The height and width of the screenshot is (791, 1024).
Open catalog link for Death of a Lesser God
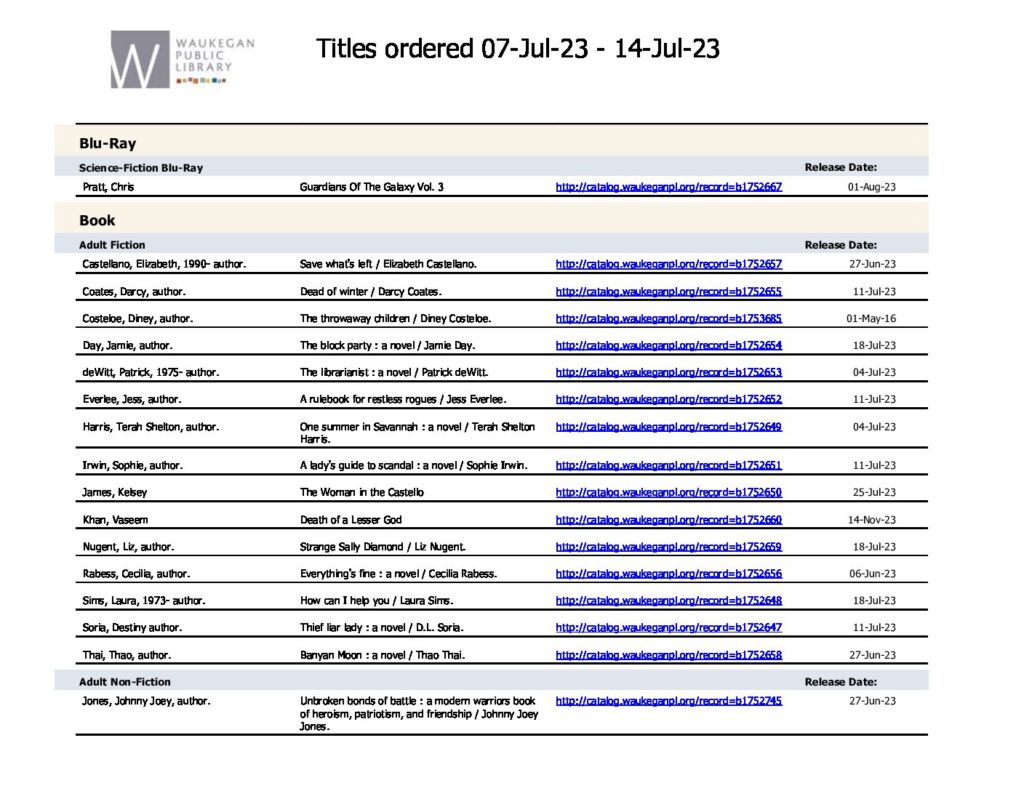tap(669, 520)
